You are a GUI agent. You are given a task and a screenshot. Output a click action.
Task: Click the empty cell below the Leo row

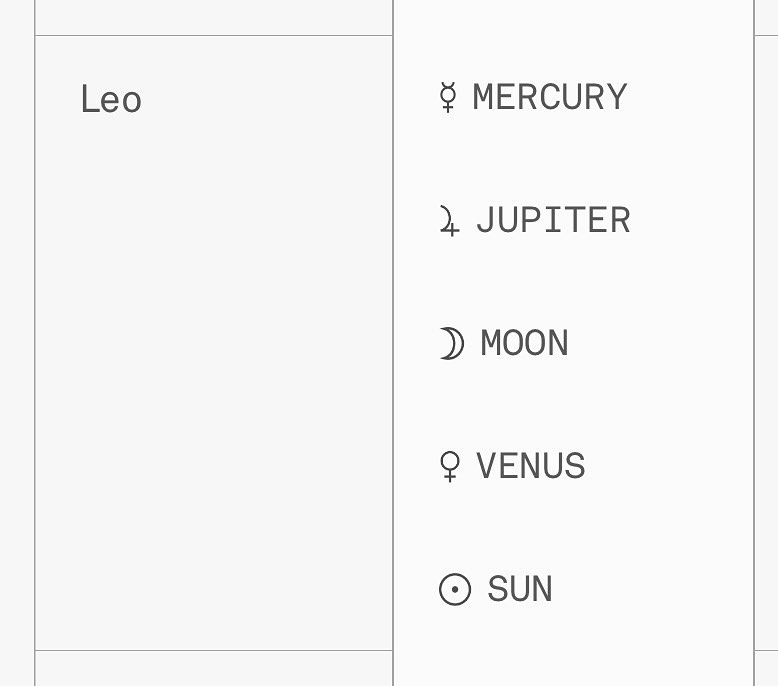(x=213, y=669)
